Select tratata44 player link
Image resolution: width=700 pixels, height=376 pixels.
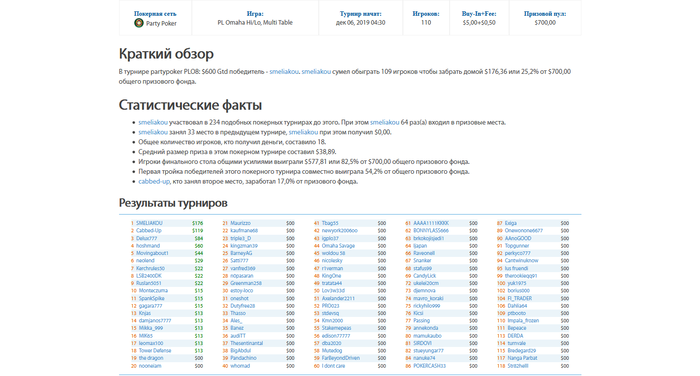coord(332,283)
